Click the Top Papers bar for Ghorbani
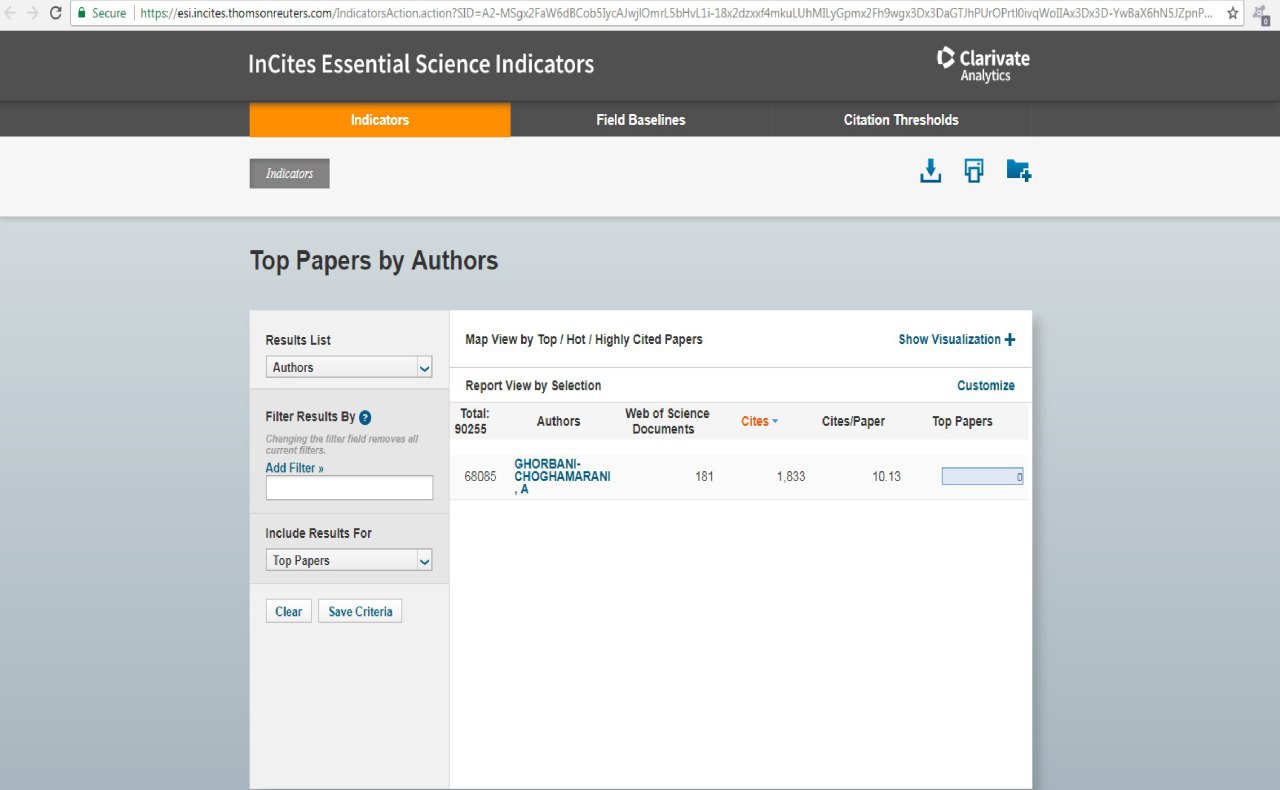The height and width of the screenshot is (790, 1280). (982, 477)
